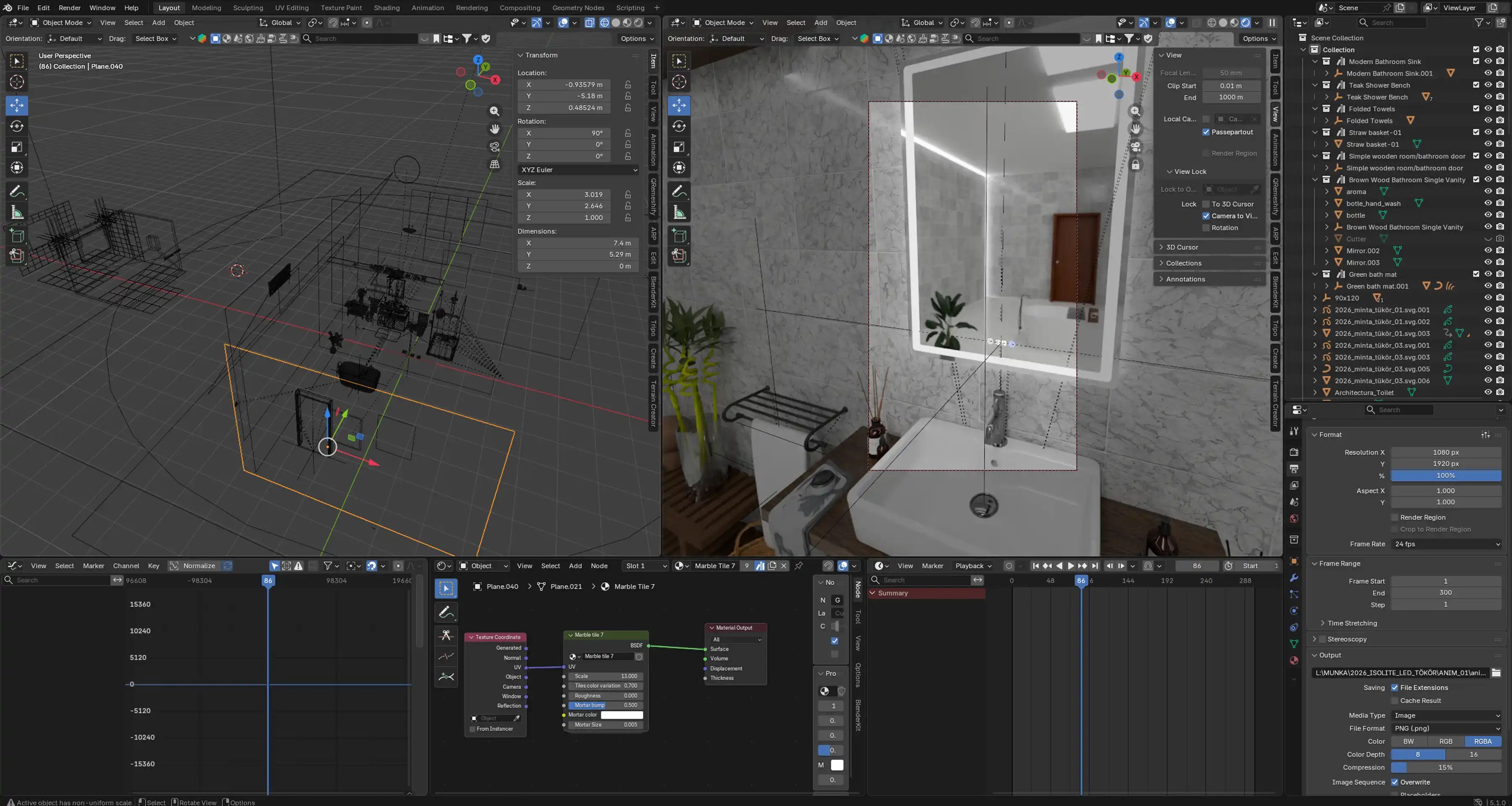Select the BW color mode button
This screenshot has height=806, width=1512.
click(x=1409, y=741)
